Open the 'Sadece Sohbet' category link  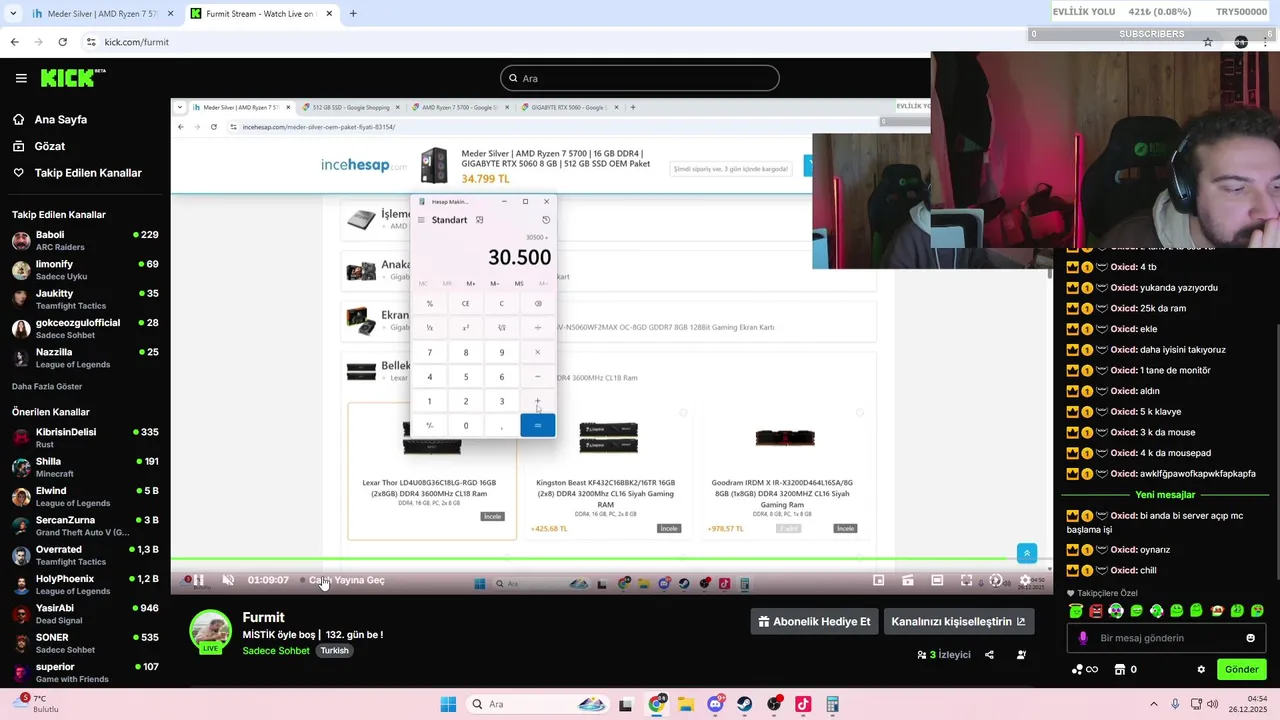point(276,650)
